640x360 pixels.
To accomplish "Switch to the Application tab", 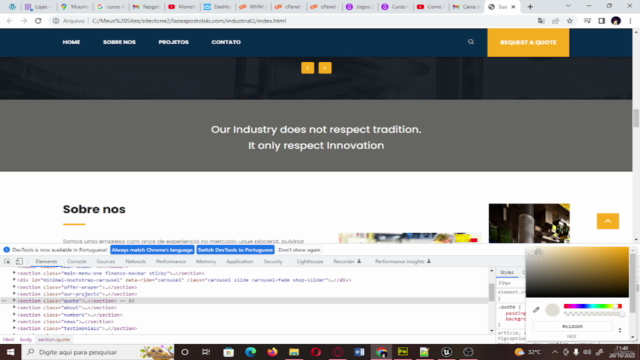I will pyautogui.click(x=240, y=261).
